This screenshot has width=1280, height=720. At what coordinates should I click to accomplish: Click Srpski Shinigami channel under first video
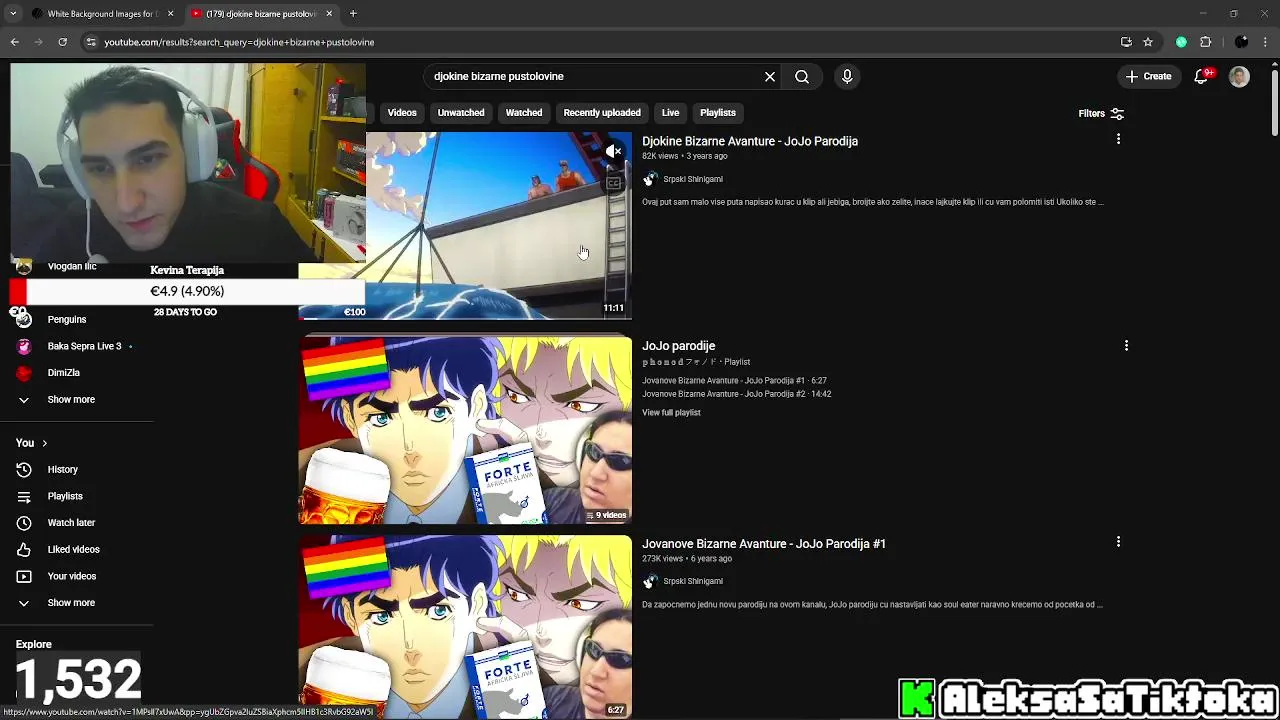pos(692,179)
